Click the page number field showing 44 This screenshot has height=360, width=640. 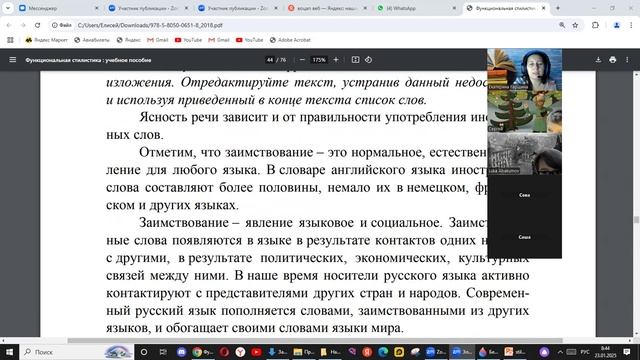[270, 60]
